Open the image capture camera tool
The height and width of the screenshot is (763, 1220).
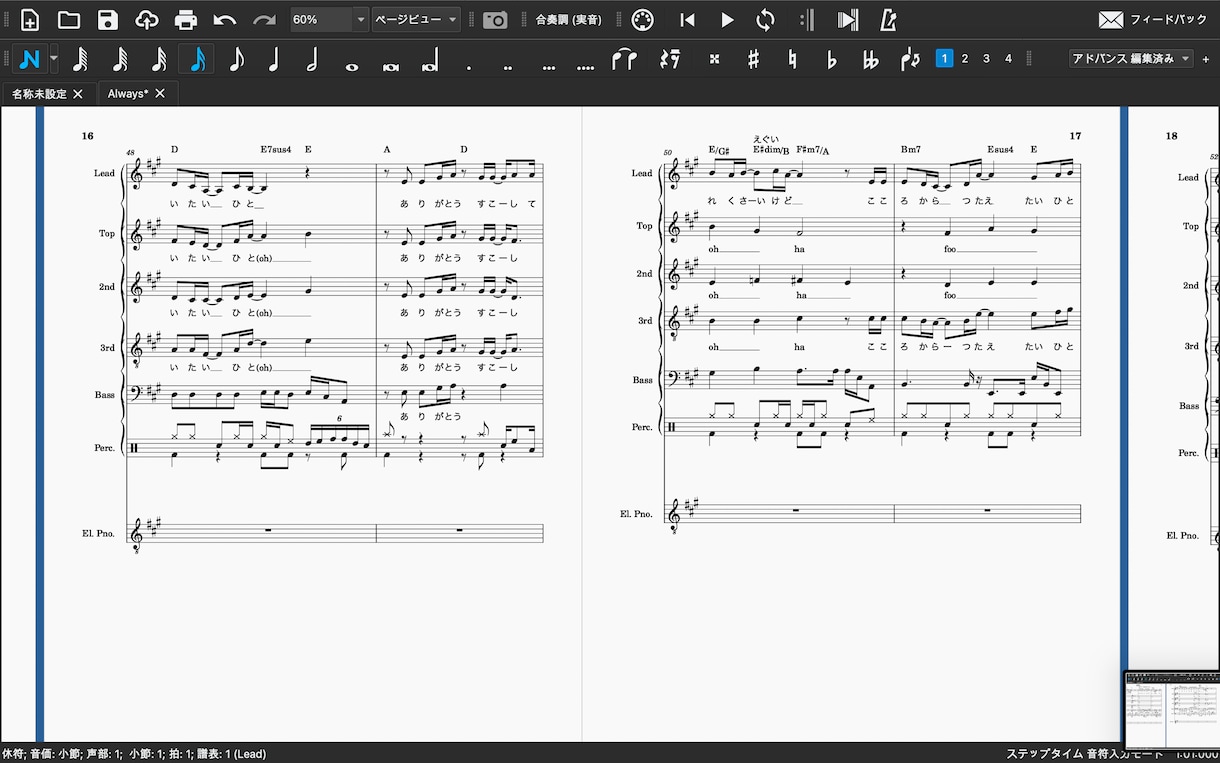point(494,19)
